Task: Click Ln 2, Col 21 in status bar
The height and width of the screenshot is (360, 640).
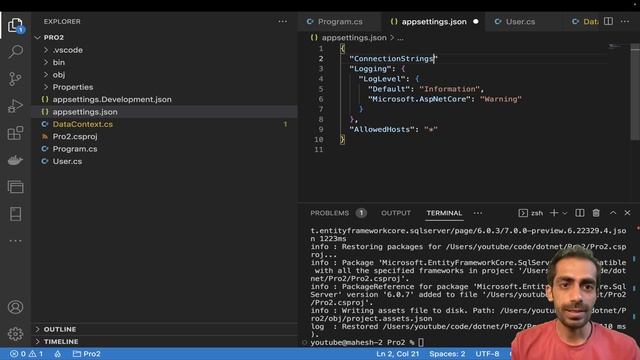Action: (398, 354)
